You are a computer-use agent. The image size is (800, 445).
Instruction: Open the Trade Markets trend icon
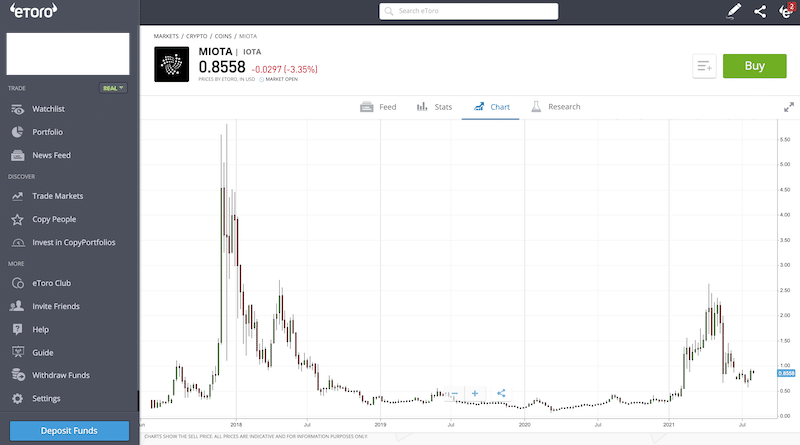18,196
